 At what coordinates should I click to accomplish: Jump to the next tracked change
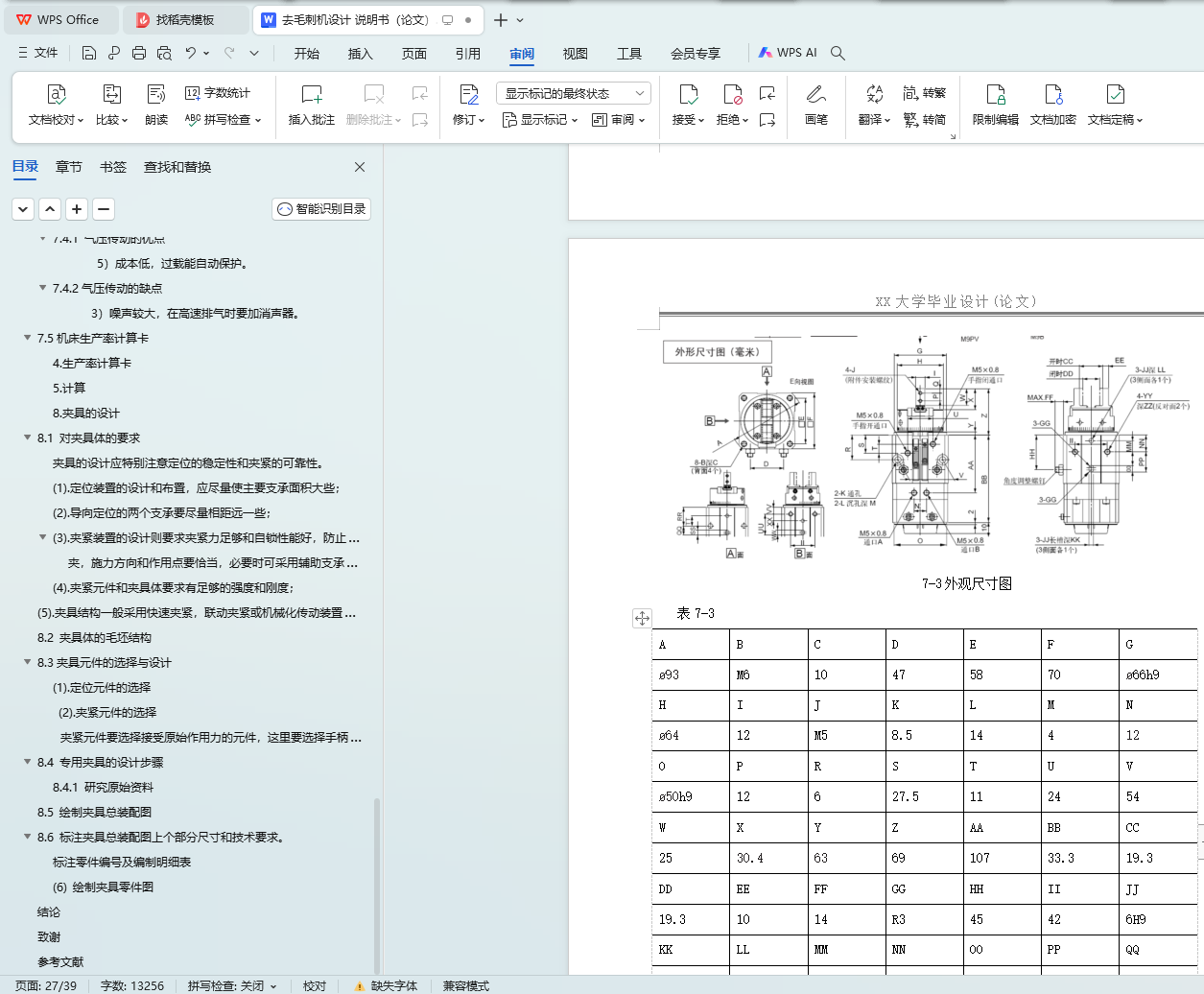click(767, 120)
